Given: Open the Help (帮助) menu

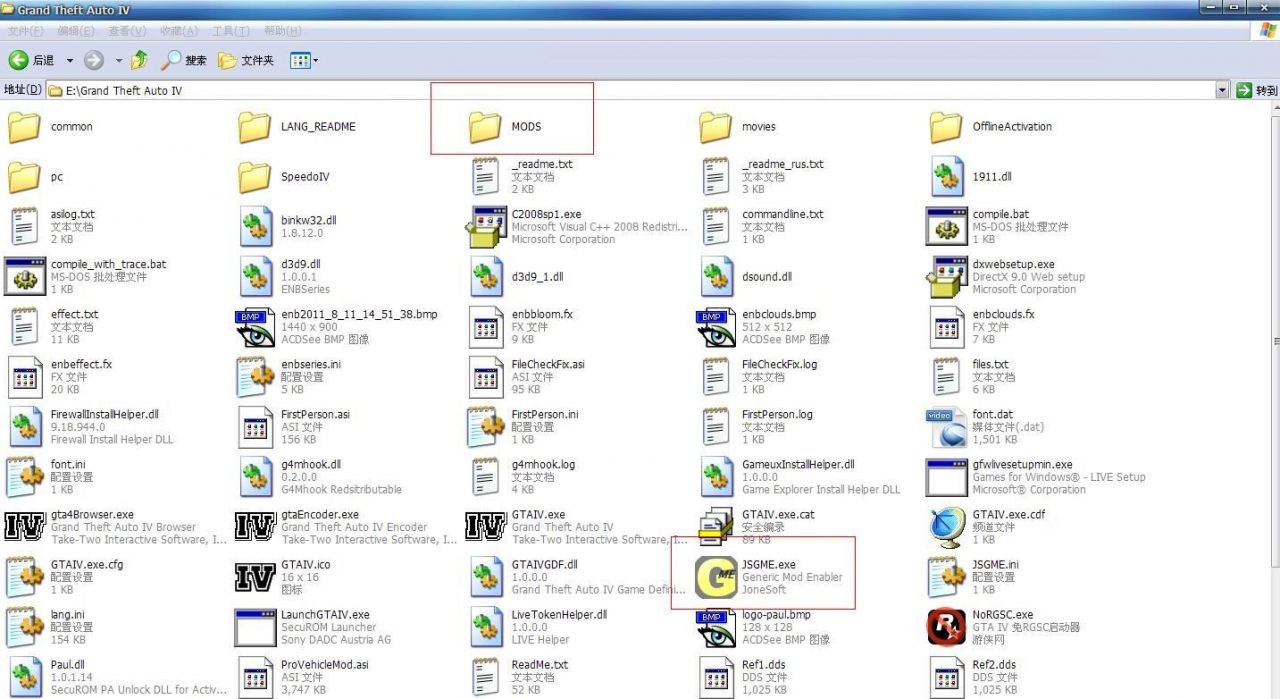Looking at the screenshot, I should click(283, 32).
